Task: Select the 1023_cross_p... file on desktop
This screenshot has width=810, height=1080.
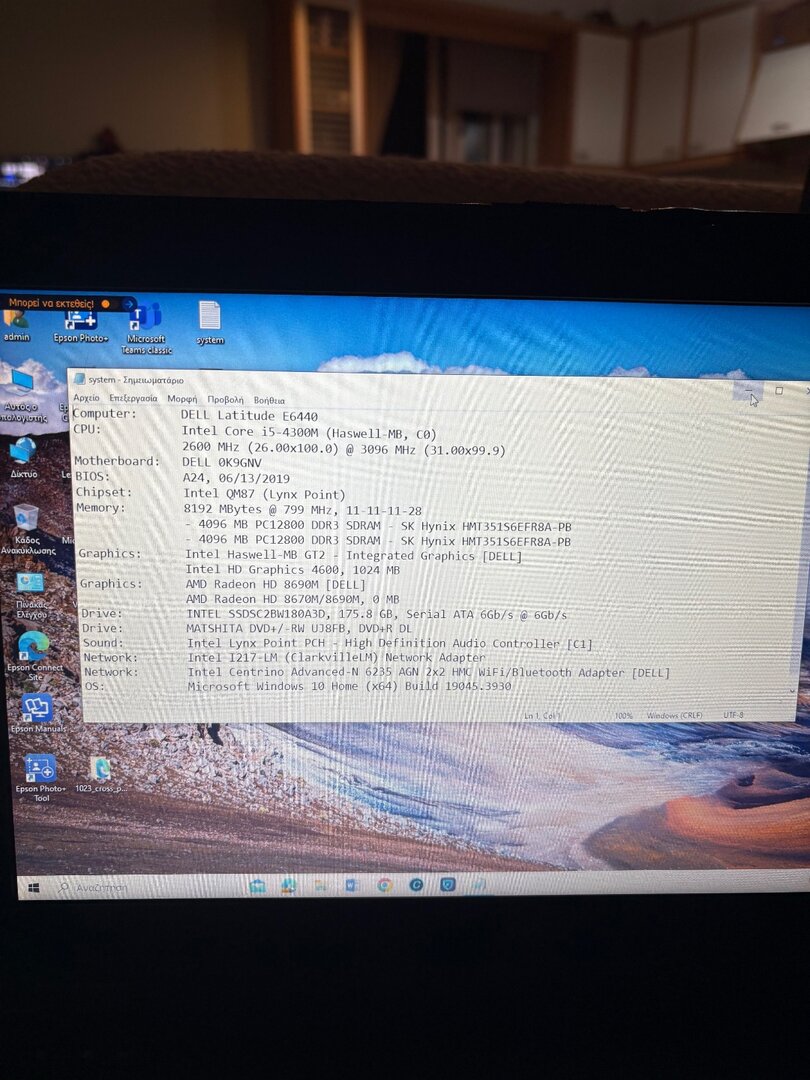Action: [x=101, y=776]
